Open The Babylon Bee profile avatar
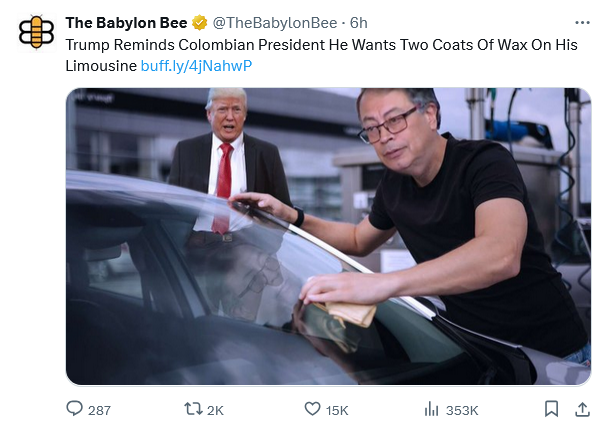 [36, 32]
